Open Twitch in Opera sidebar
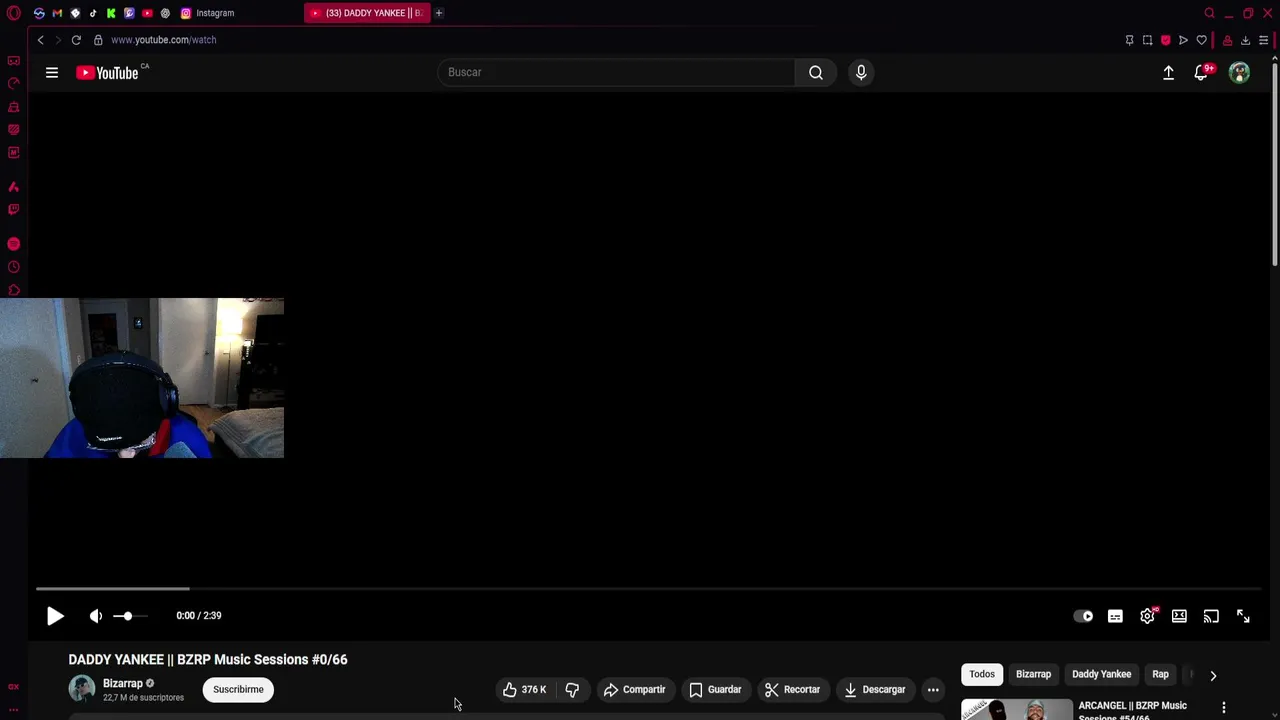Image resolution: width=1280 pixels, height=720 pixels. click(x=14, y=209)
